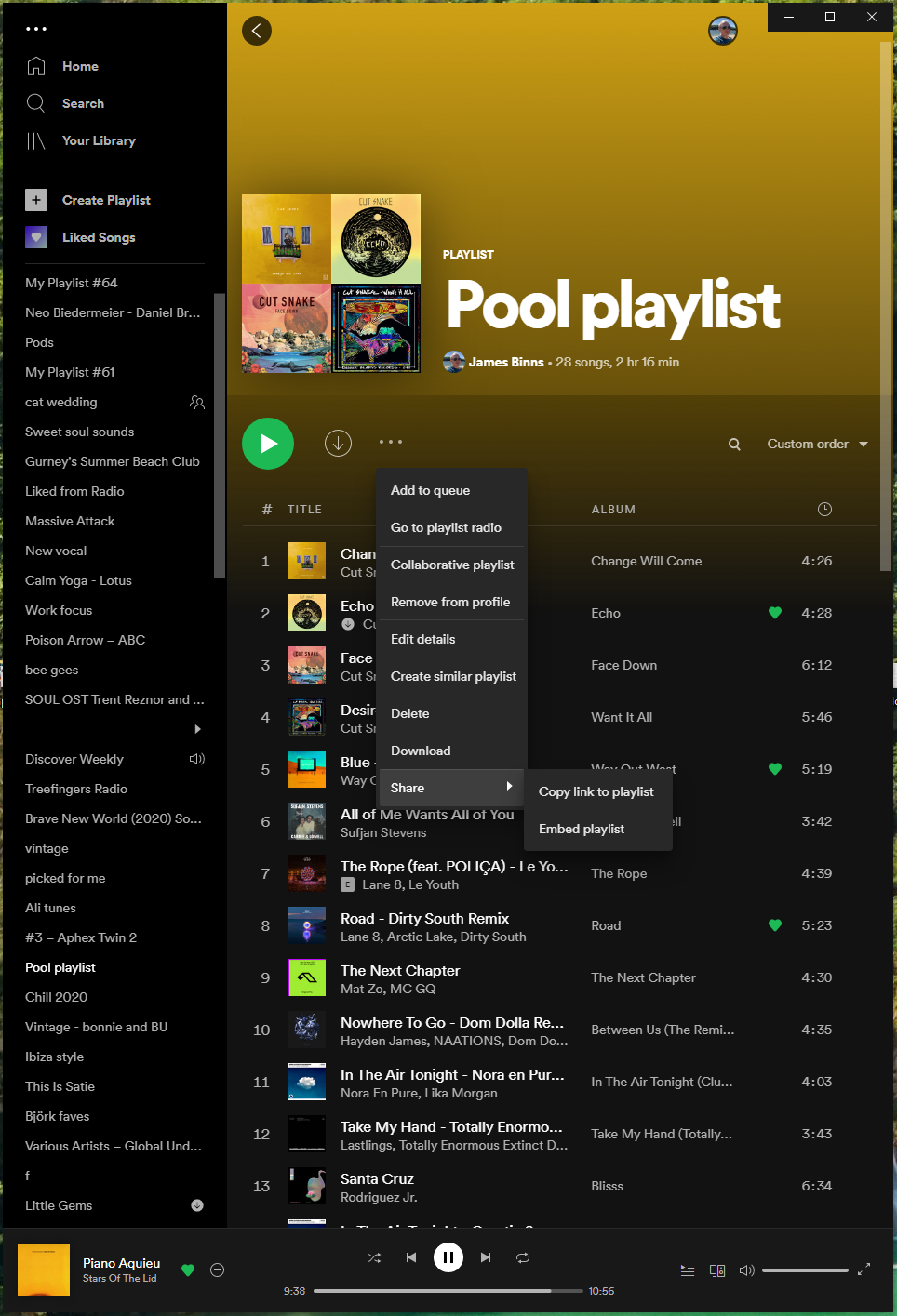Unlike the Piano Aquieu now playing track
This screenshot has width=897, height=1316.
188,1270
